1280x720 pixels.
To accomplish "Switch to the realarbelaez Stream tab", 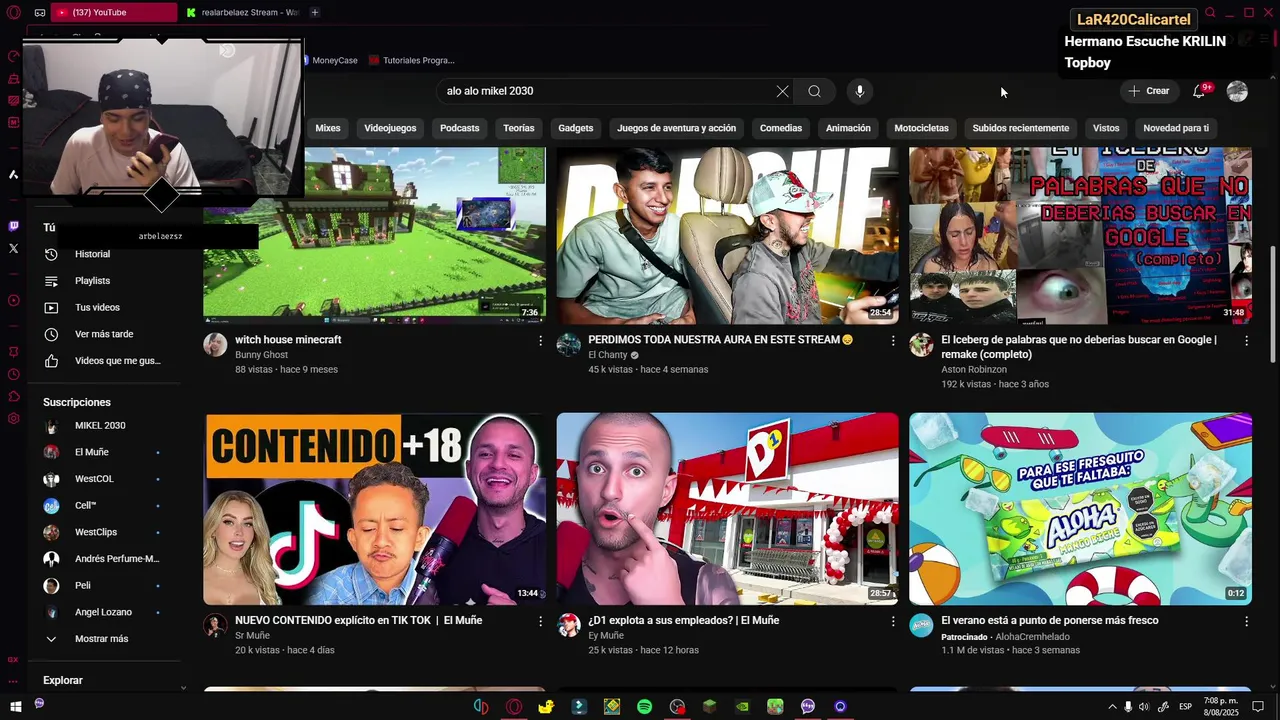I will 243,12.
